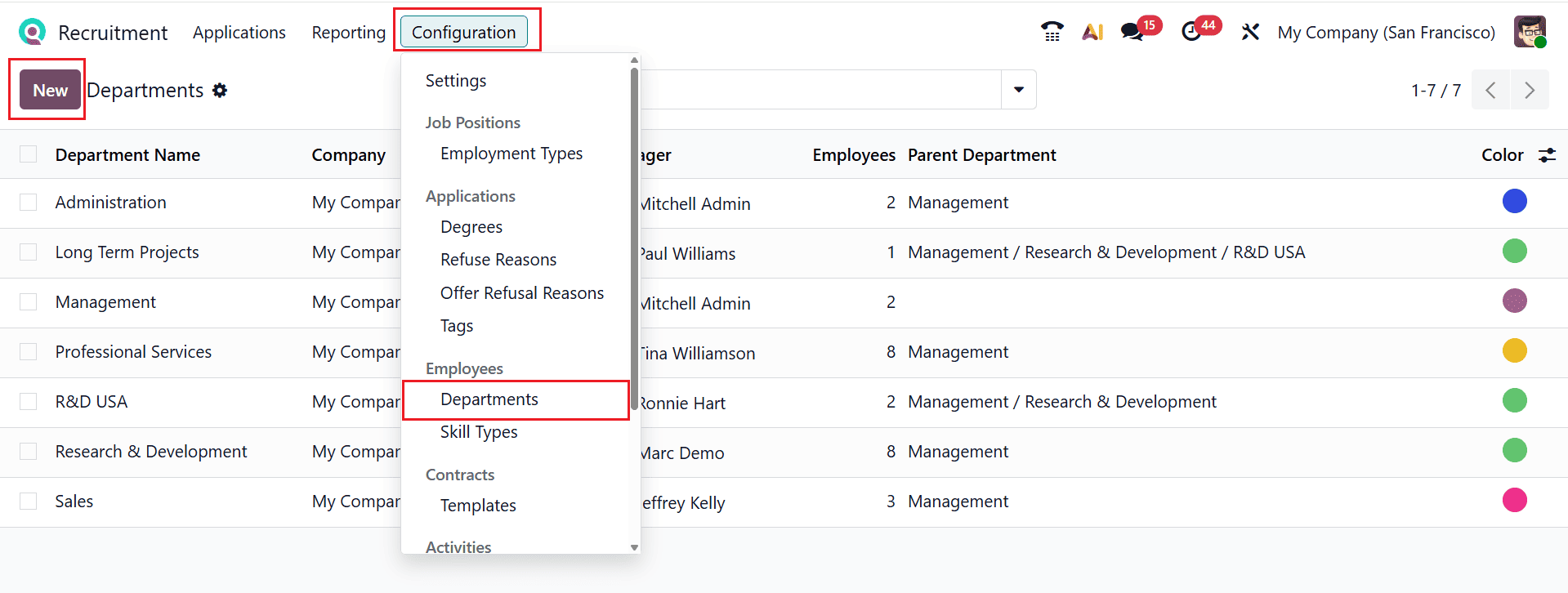Click the Departments gear actions icon

(x=220, y=91)
